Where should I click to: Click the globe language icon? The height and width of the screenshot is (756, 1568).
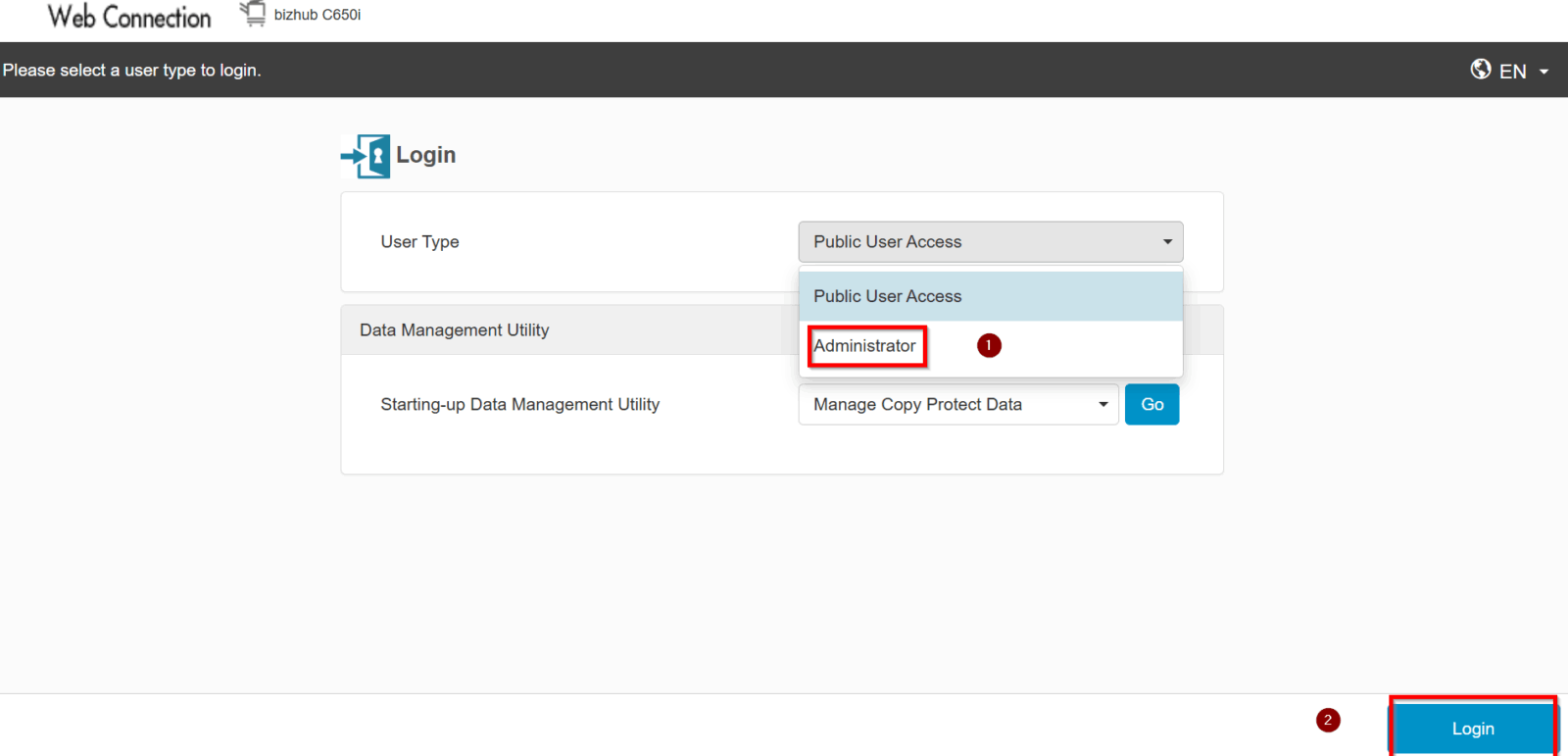click(x=1480, y=69)
